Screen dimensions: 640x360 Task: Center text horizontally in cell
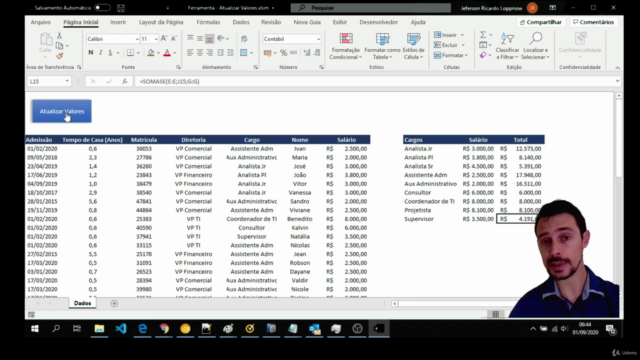200,53
